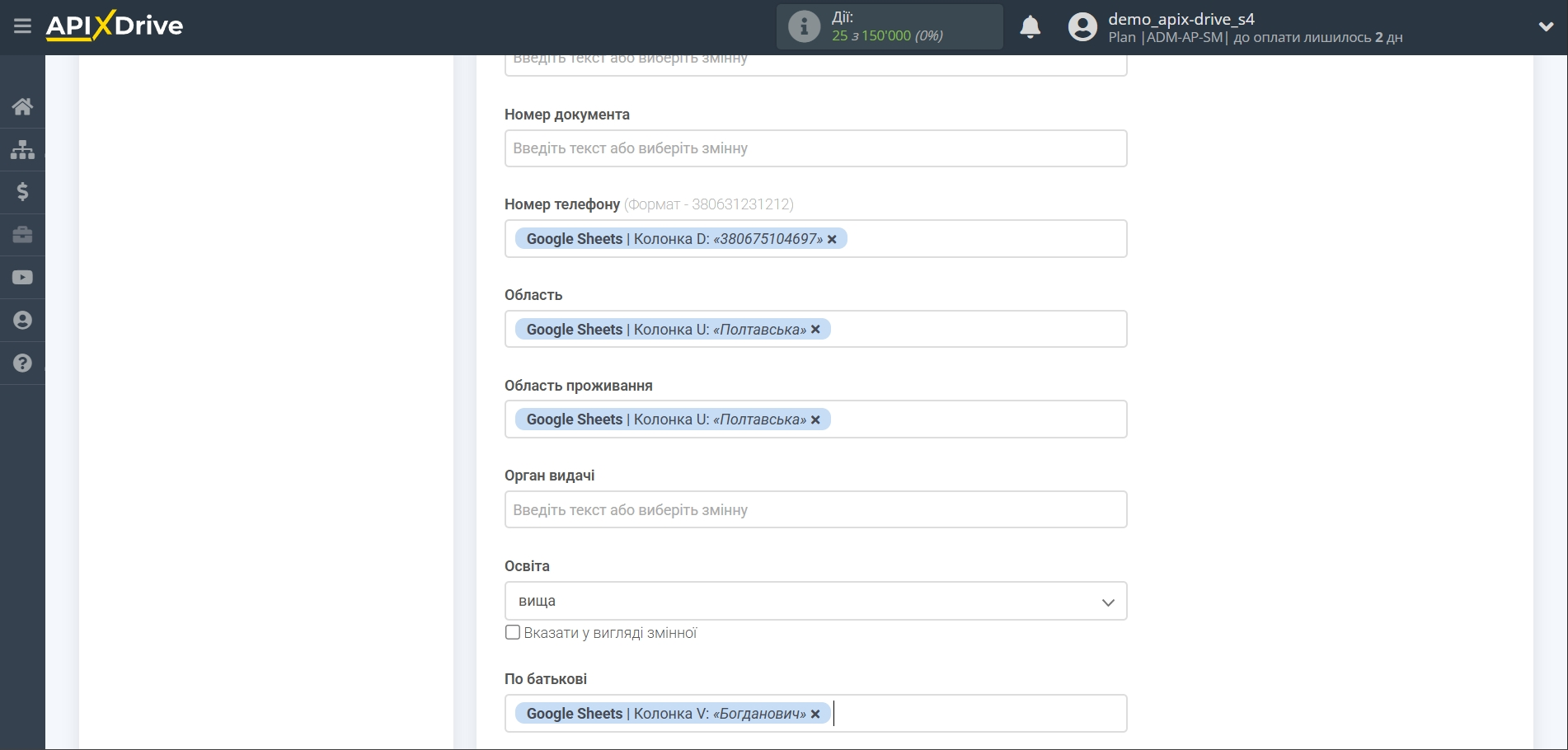1568x750 pixels.
Task: Open notifications bell icon
Action: 1030,27
